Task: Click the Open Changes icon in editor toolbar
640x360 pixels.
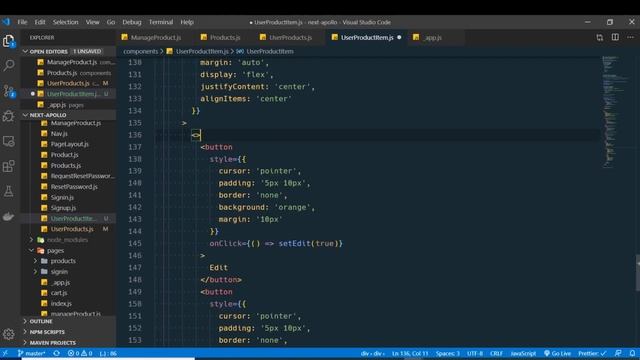Action: click(x=600, y=38)
